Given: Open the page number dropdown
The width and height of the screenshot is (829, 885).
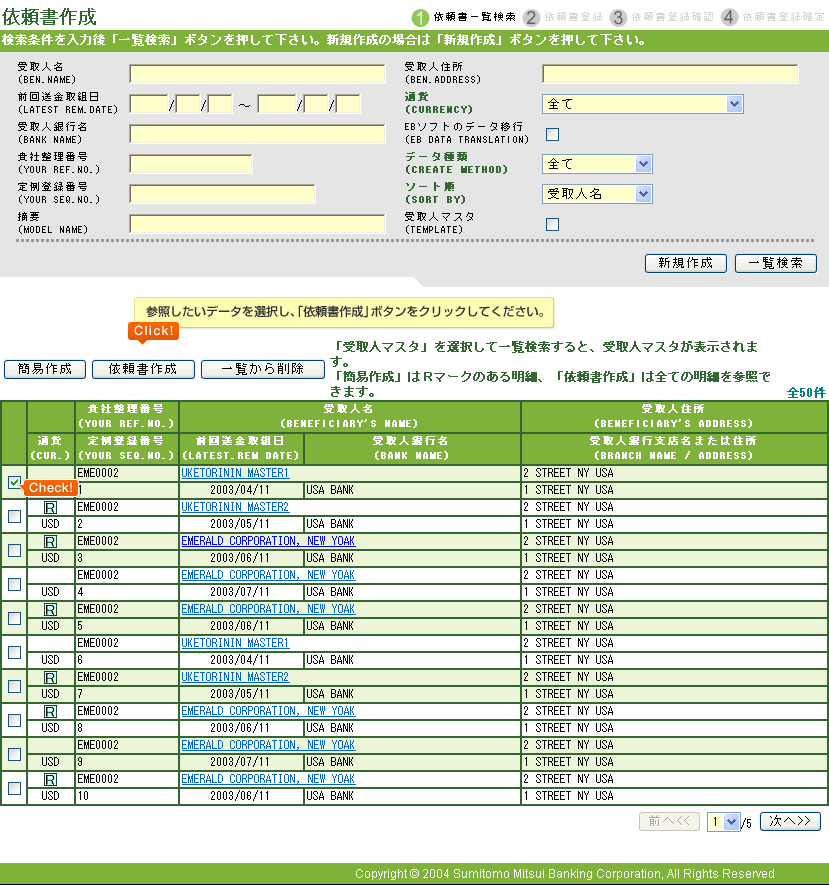Looking at the screenshot, I should [723, 822].
